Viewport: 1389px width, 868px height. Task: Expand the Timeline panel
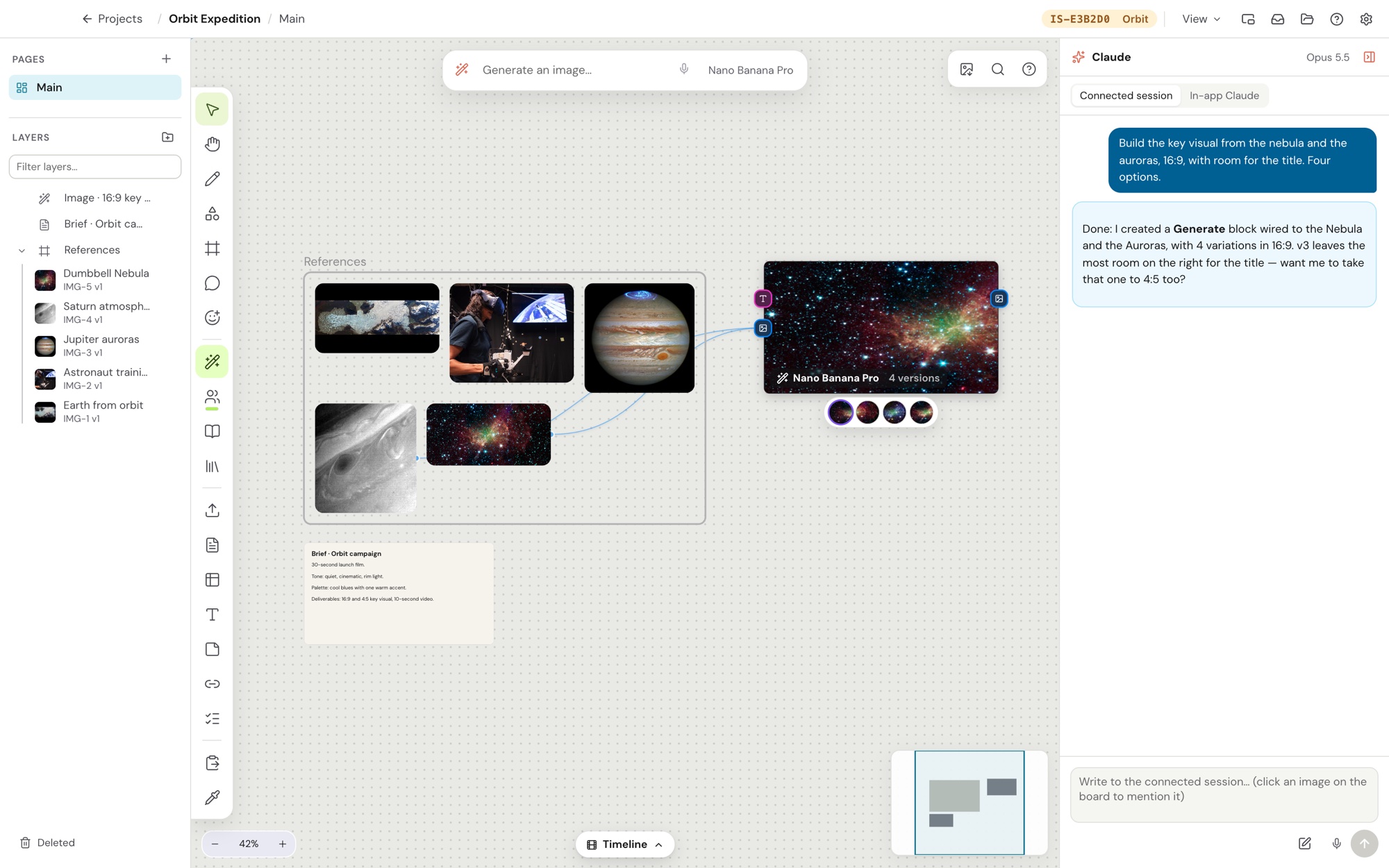point(624,844)
